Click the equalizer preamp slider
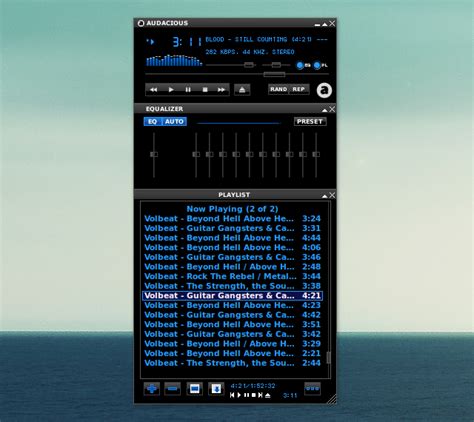The width and height of the screenshot is (474, 422). [154, 155]
